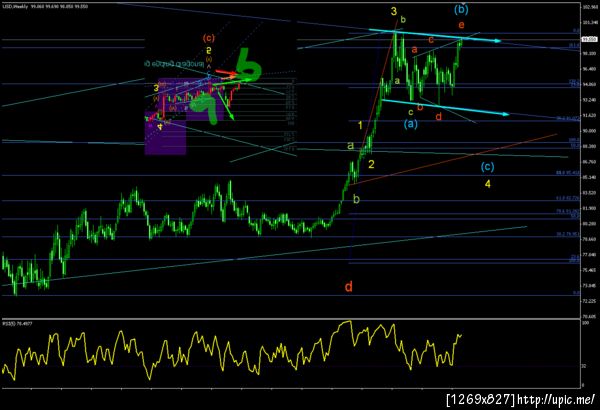The height and width of the screenshot is (410, 600).
Task: Click yellow wave label 1
Action: coord(360,125)
